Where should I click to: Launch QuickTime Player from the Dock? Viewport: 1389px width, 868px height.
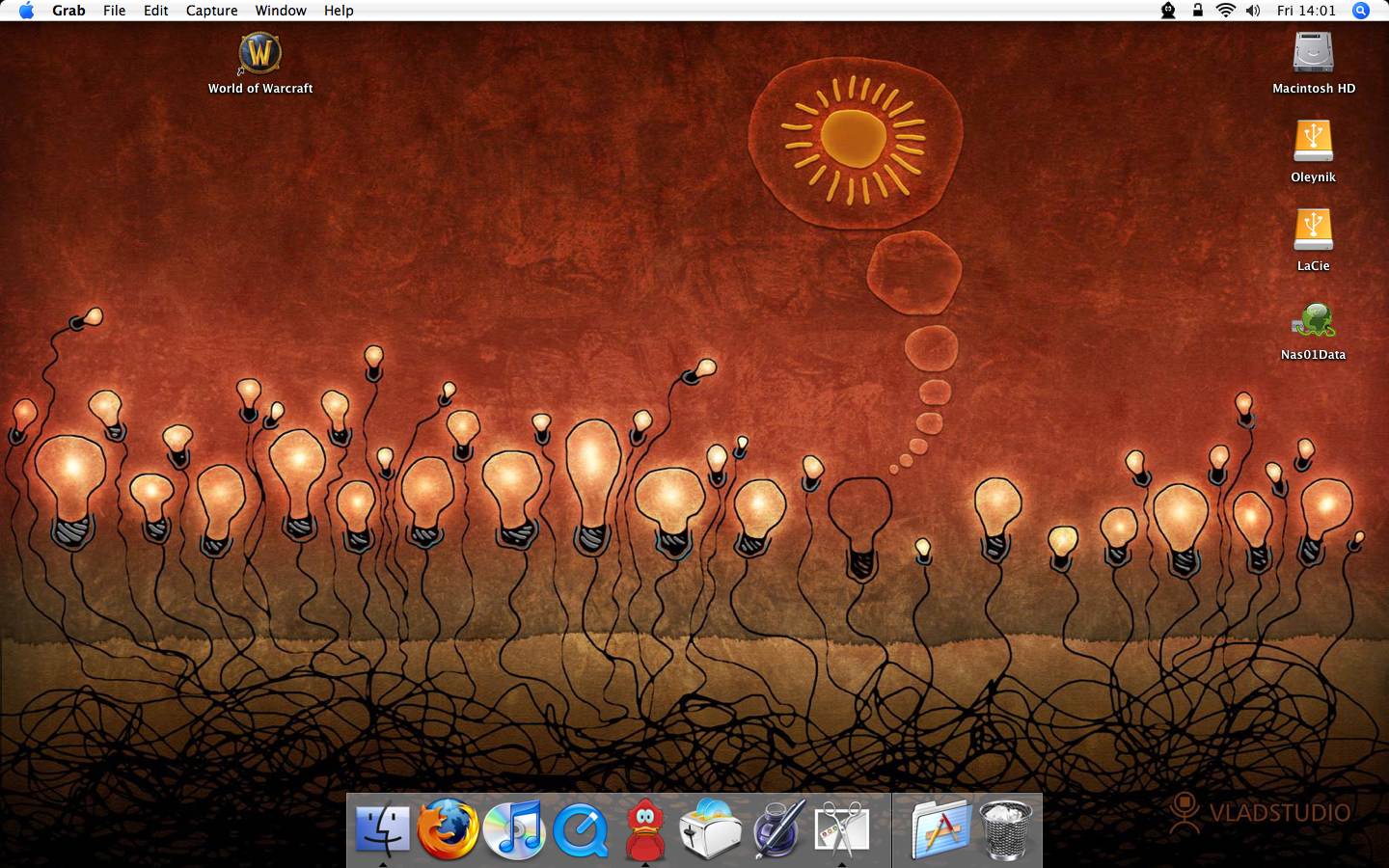point(580,829)
